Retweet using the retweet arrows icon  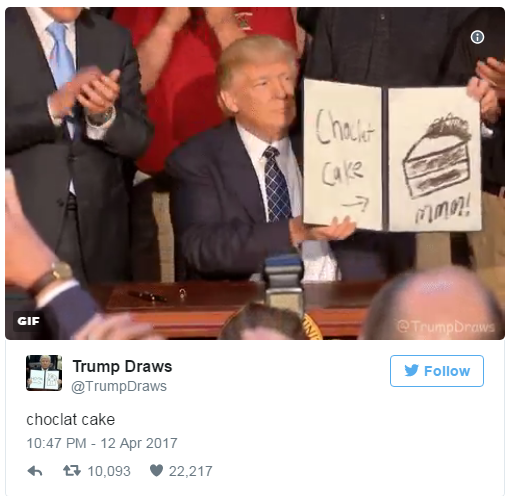tap(72, 471)
